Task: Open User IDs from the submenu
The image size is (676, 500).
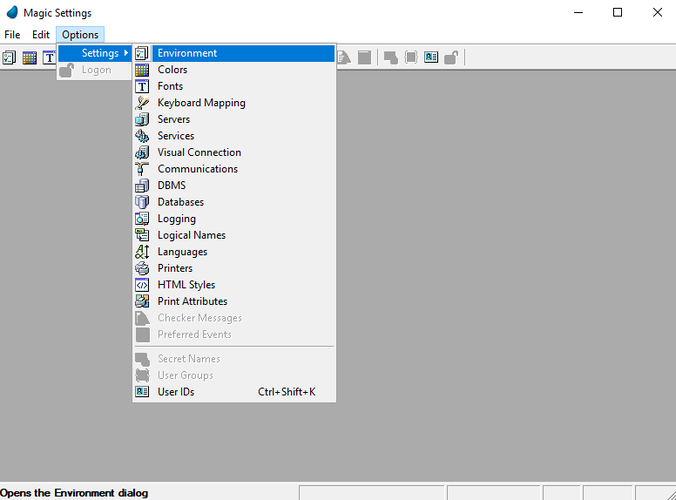Action: click(x=234, y=392)
